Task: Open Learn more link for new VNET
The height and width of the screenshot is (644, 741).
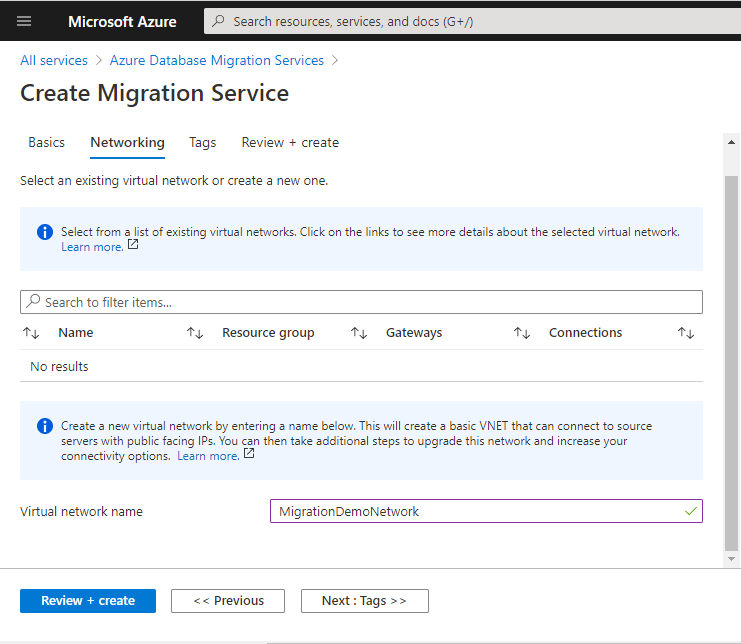Action: (208, 456)
